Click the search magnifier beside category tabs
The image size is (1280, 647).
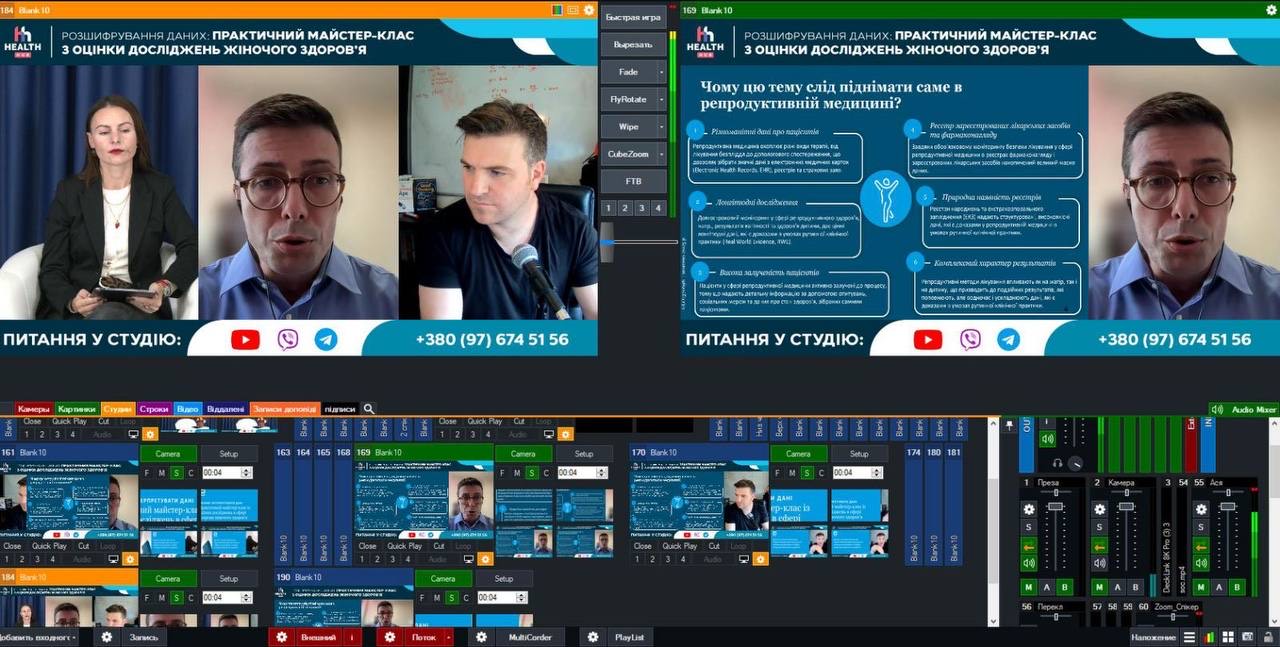369,409
